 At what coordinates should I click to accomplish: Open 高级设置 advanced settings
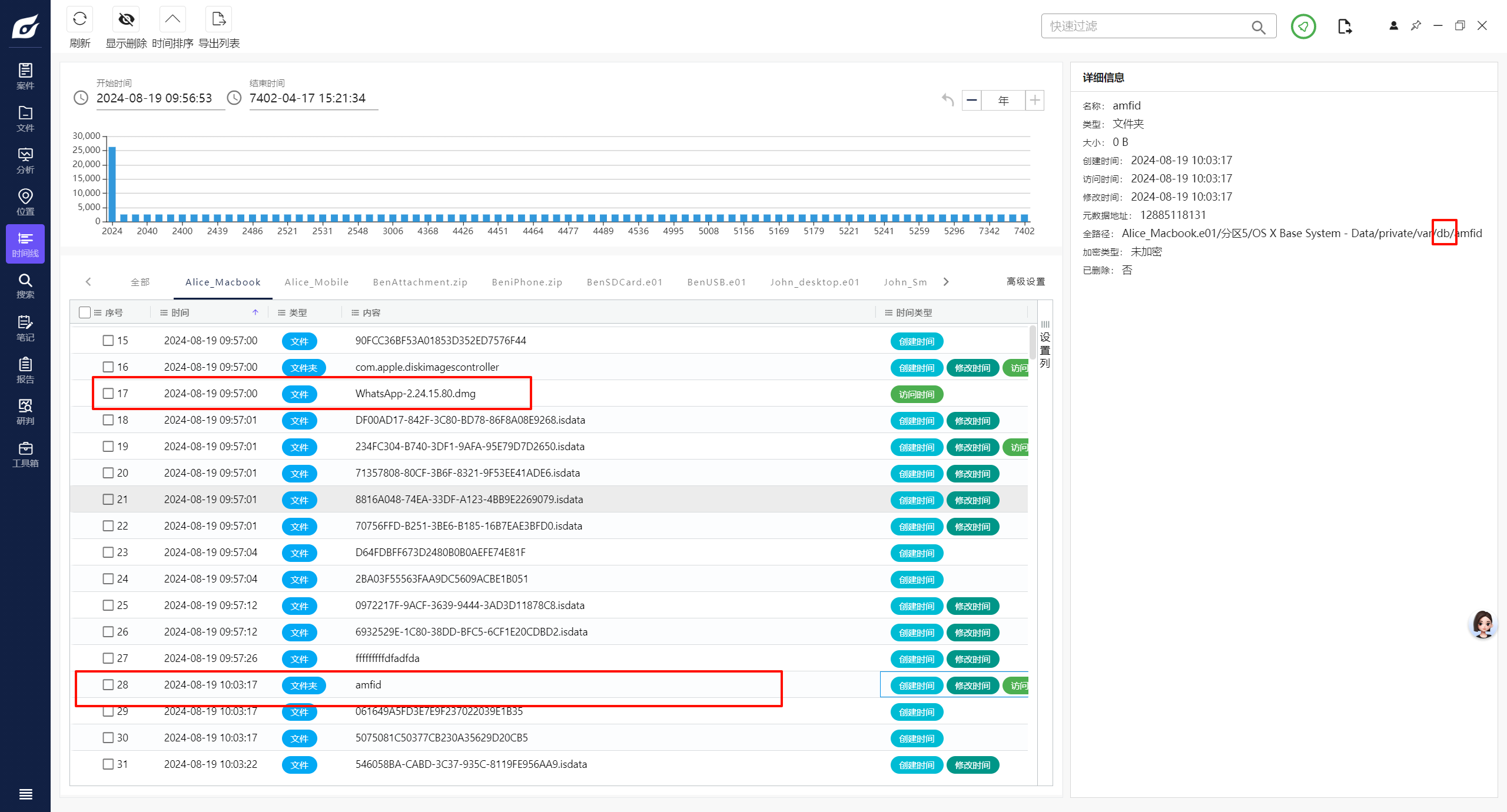tap(1025, 281)
